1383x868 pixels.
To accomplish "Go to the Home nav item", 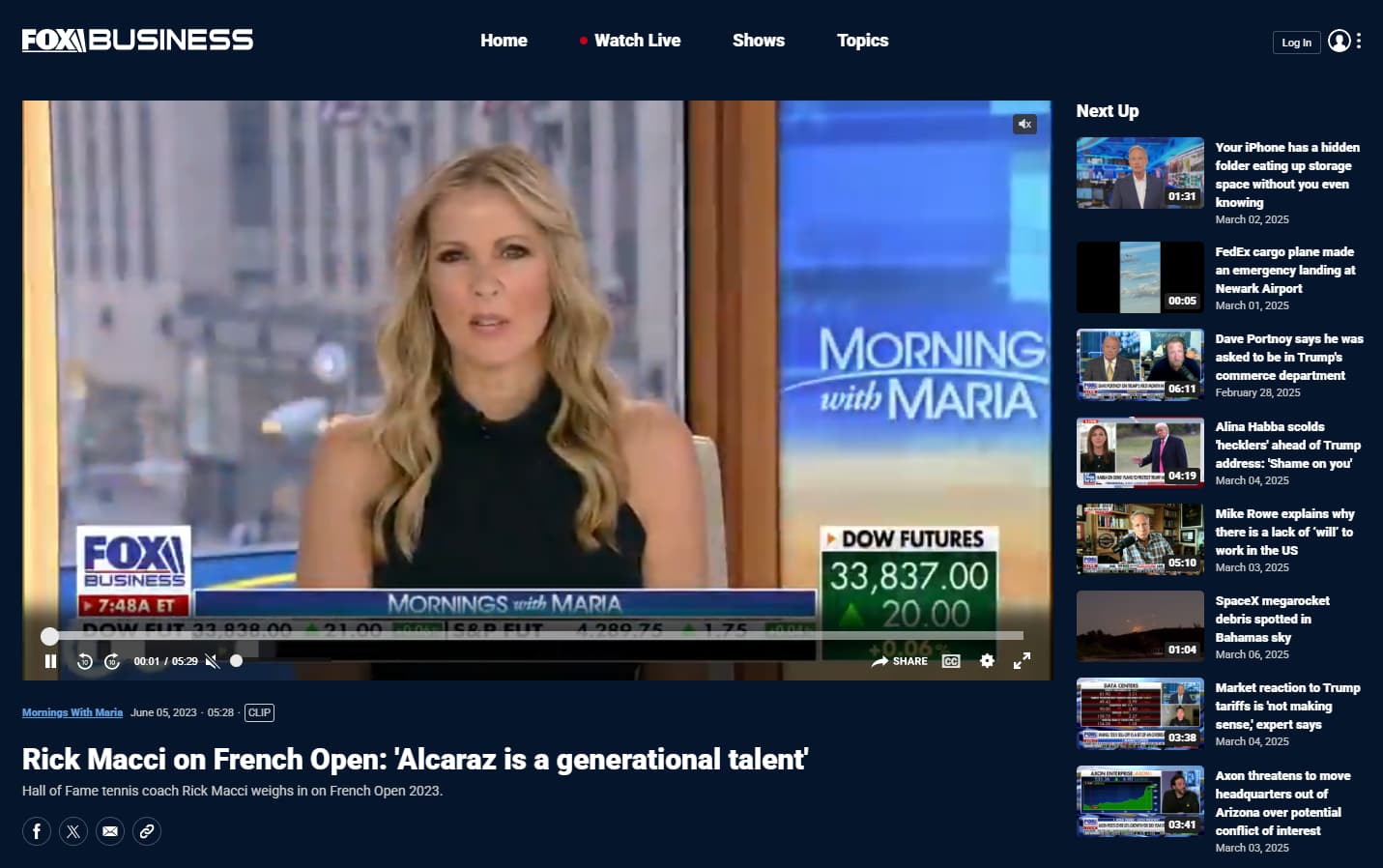I will click(x=504, y=41).
